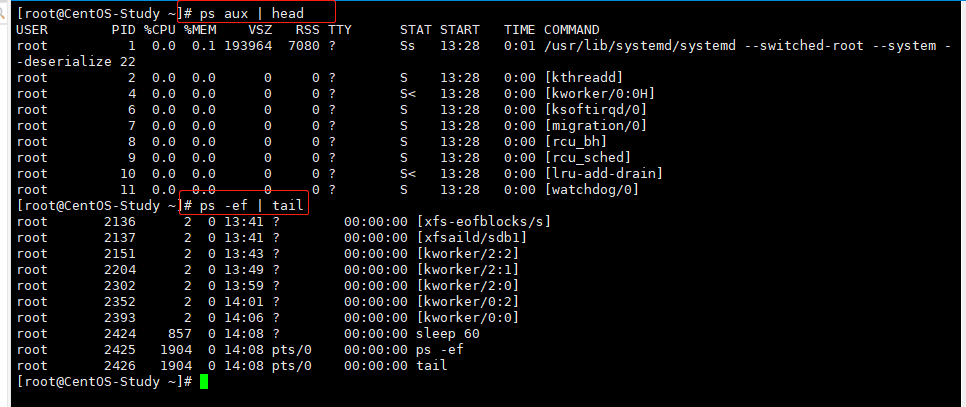Click the start time 13:59
Image resolution: width=966 pixels, height=407 pixels.
click(x=243, y=285)
